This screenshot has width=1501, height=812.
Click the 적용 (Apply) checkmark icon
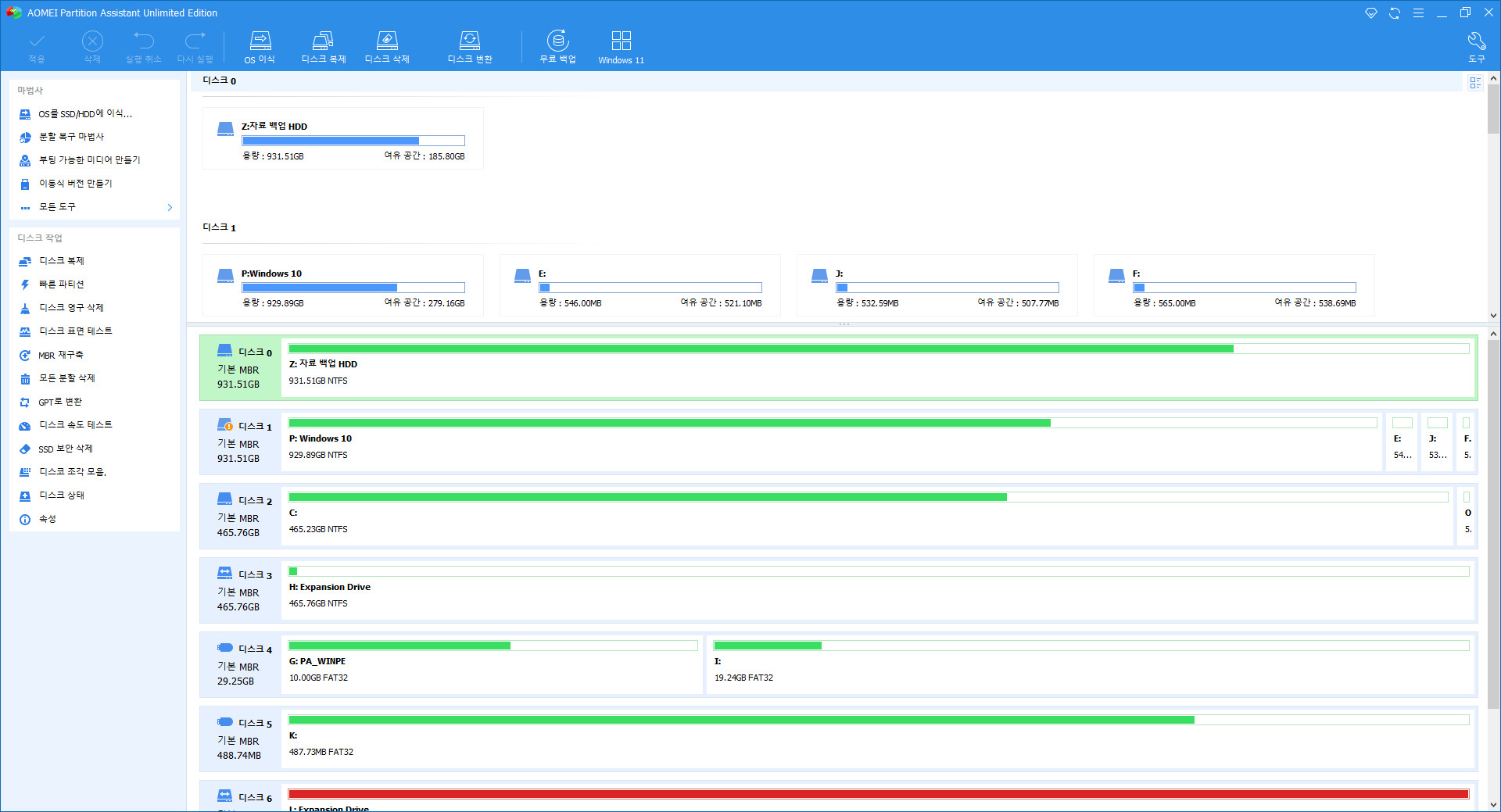point(37,41)
